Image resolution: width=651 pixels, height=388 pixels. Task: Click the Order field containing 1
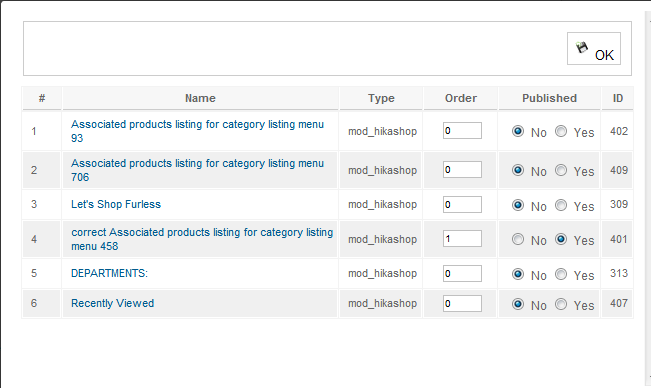[x=462, y=239]
